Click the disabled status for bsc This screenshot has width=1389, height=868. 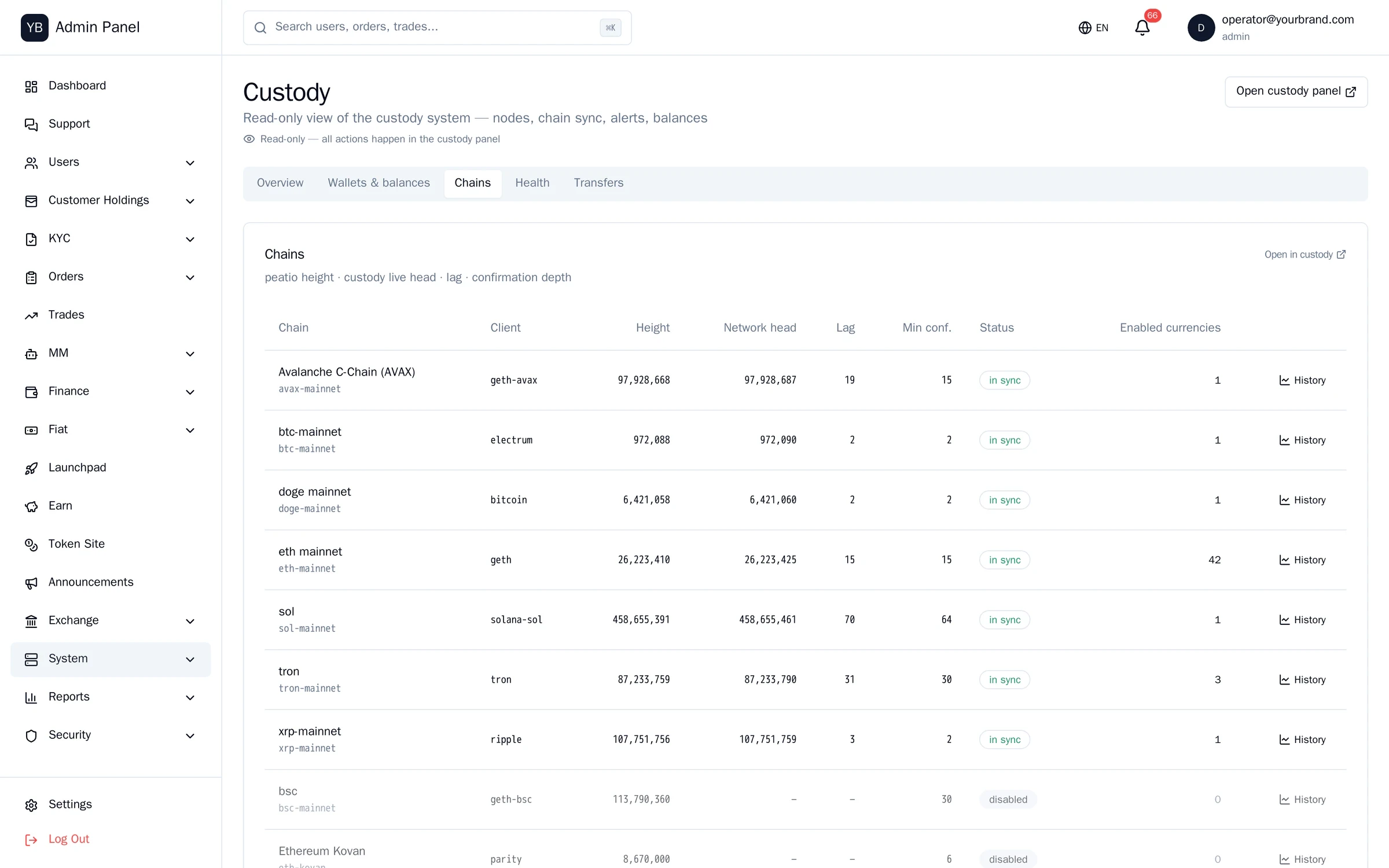(1008, 799)
